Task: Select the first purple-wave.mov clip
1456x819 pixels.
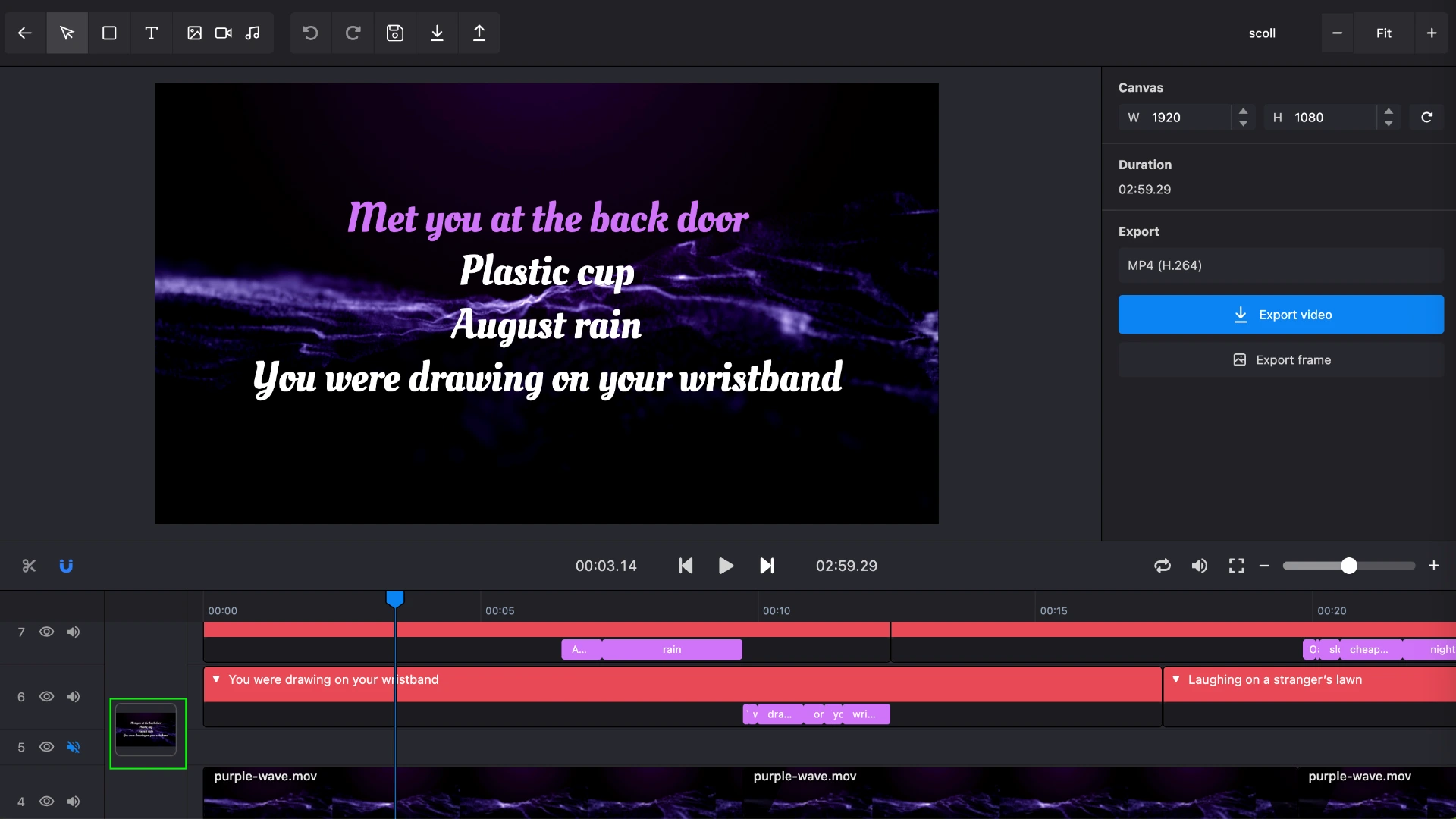Action: tap(473, 792)
